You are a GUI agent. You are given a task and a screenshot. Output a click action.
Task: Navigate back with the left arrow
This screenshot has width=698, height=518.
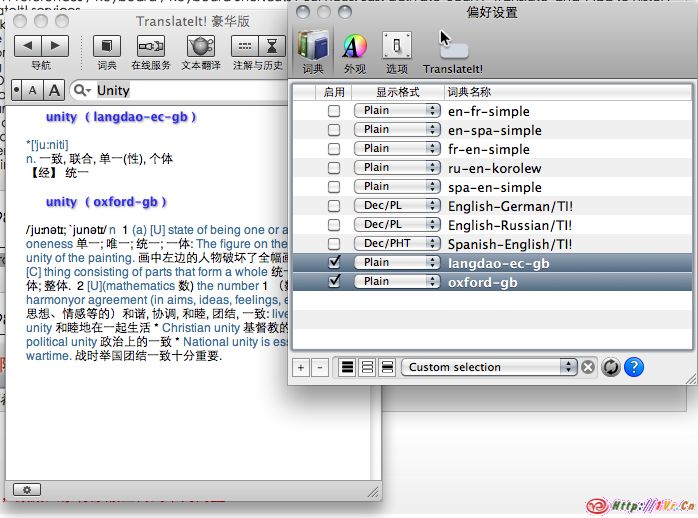click(x=27, y=46)
